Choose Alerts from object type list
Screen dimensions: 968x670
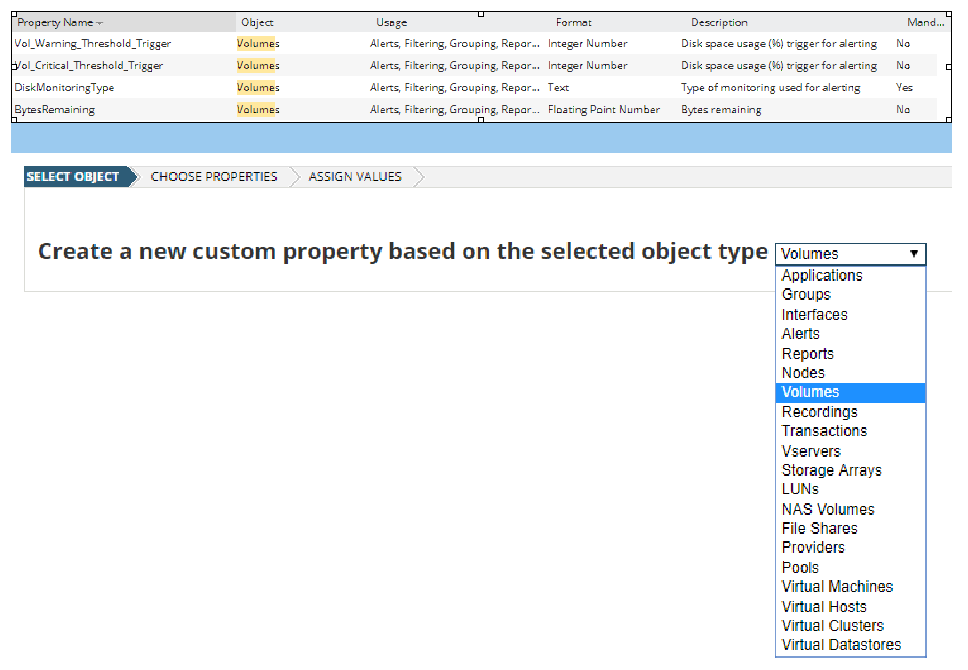click(850, 334)
